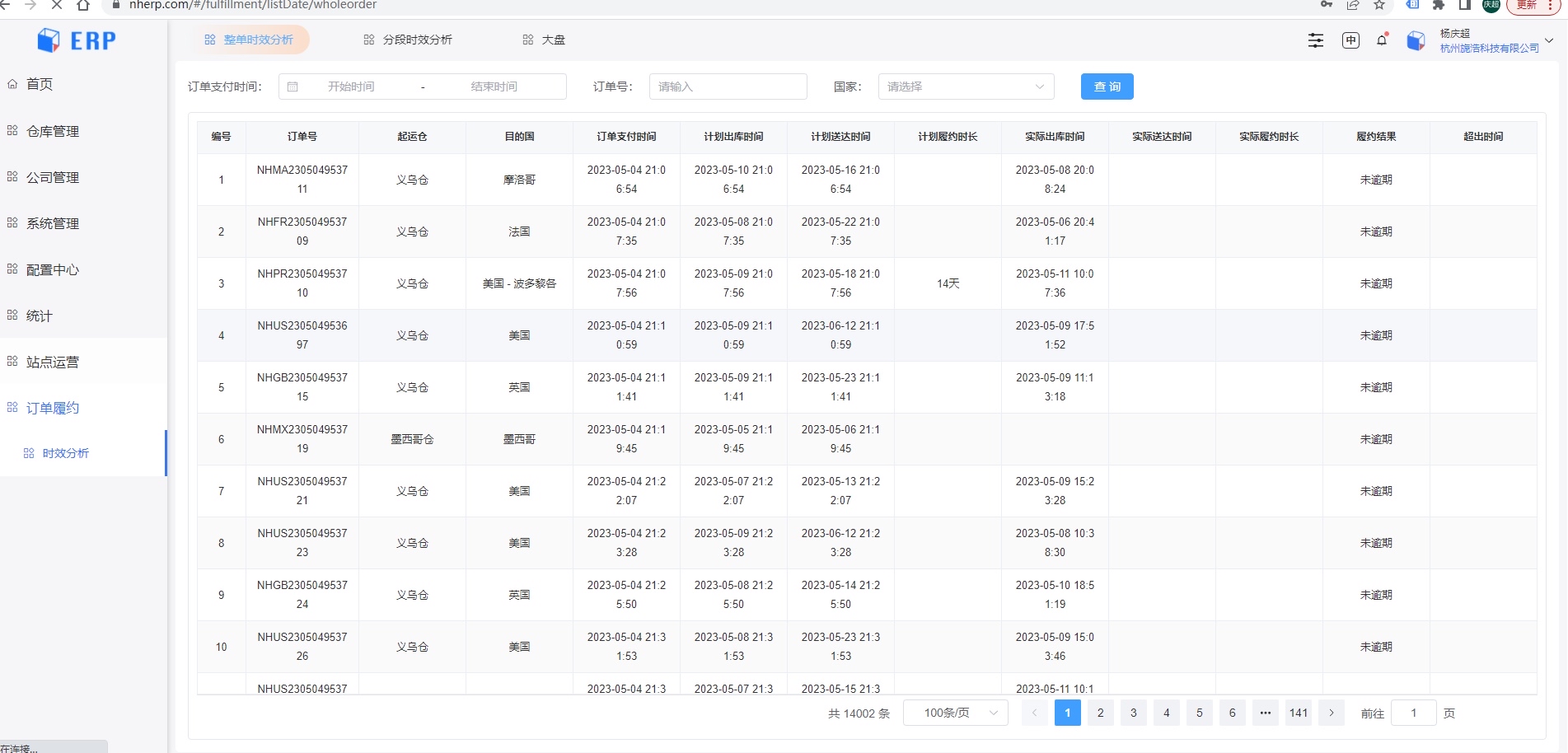Expand the user account dropdown arrow
Screen dimensions: 1568x753
tap(1549, 40)
